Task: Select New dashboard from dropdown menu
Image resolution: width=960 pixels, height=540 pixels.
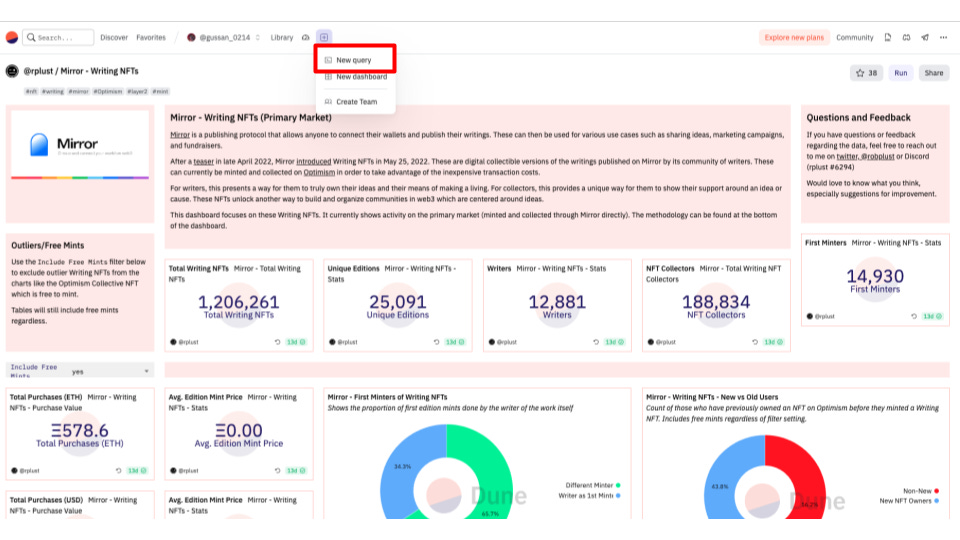Action: [356, 77]
